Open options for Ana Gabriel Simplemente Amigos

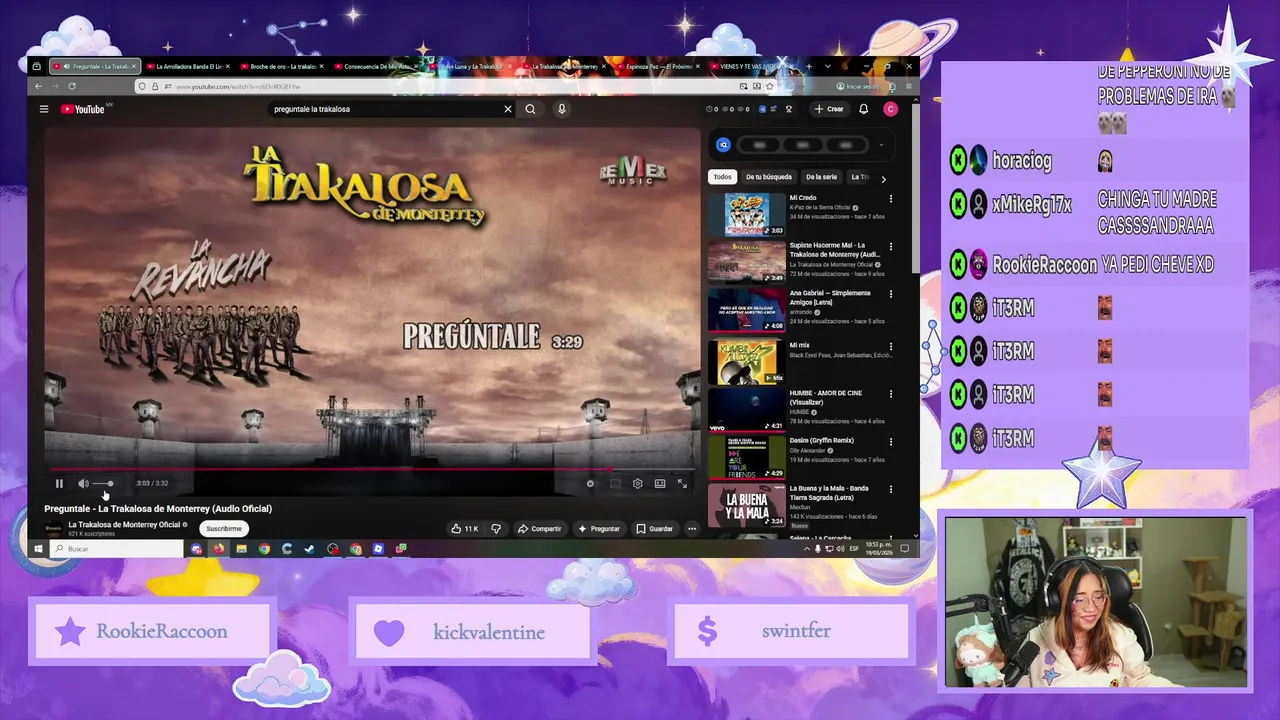coord(891,294)
